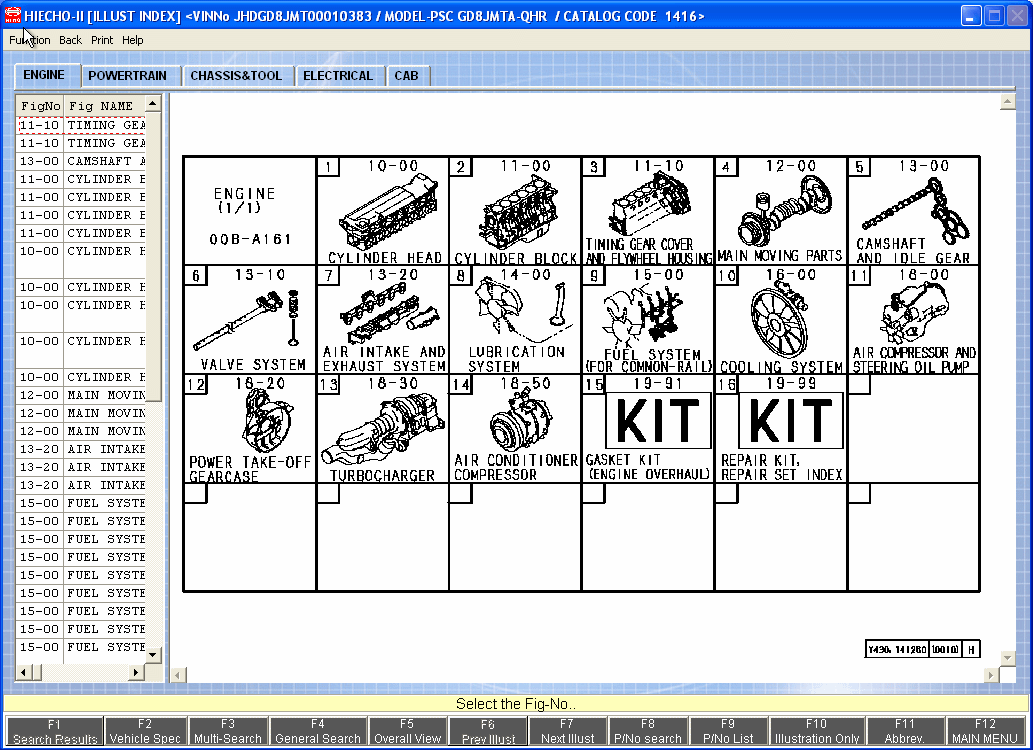Viewport: 1033px width, 750px height.
Task: Select the Cylinder Block 11-00 illustration
Action: pyautogui.click(x=514, y=211)
